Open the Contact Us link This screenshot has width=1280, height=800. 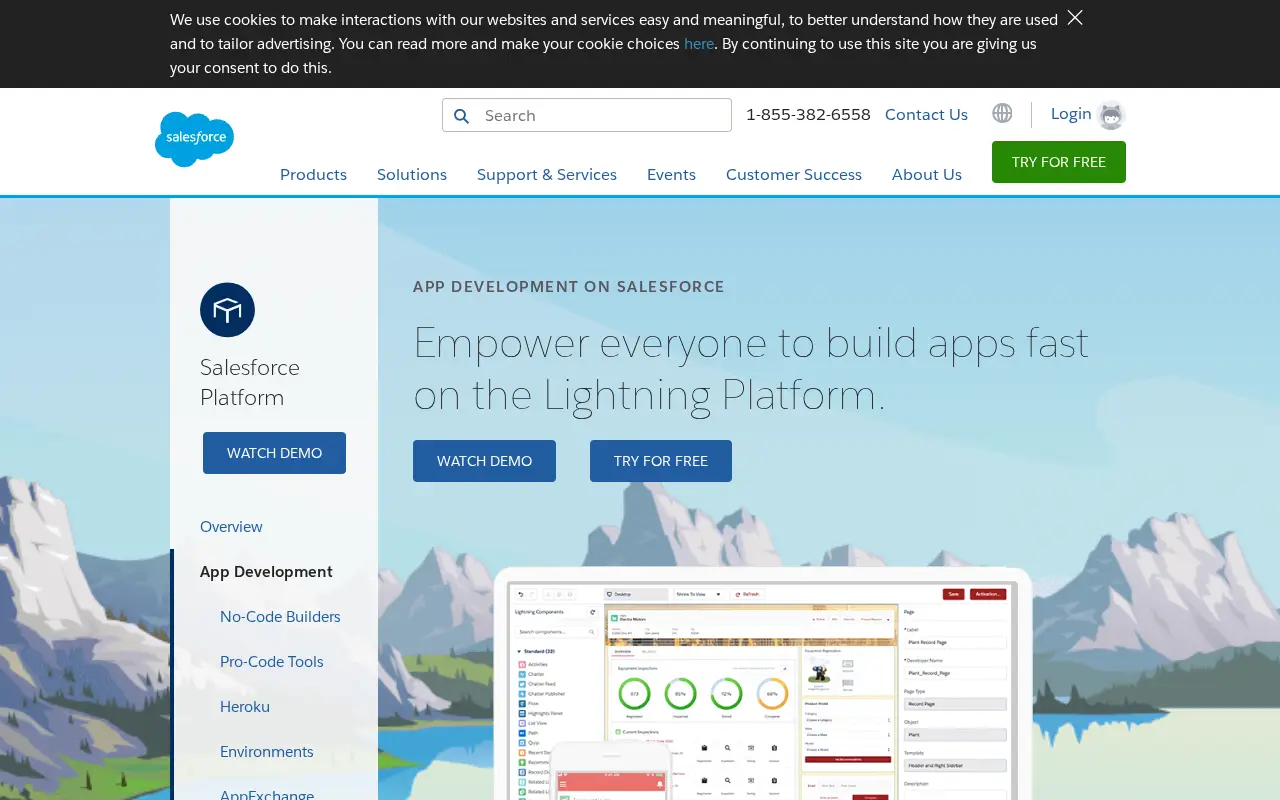pos(926,114)
